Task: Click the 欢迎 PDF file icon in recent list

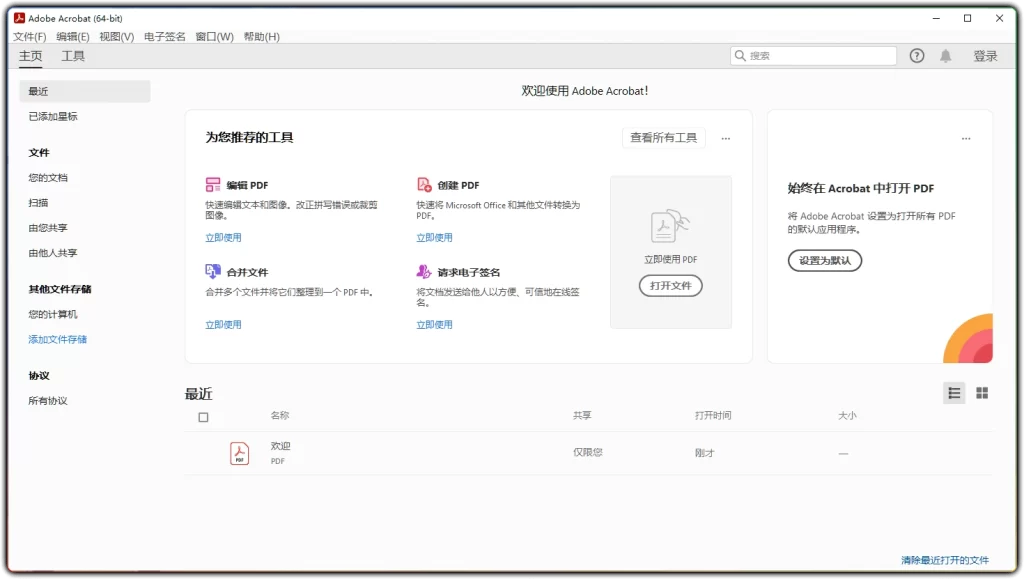Action: tap(239, 452)
